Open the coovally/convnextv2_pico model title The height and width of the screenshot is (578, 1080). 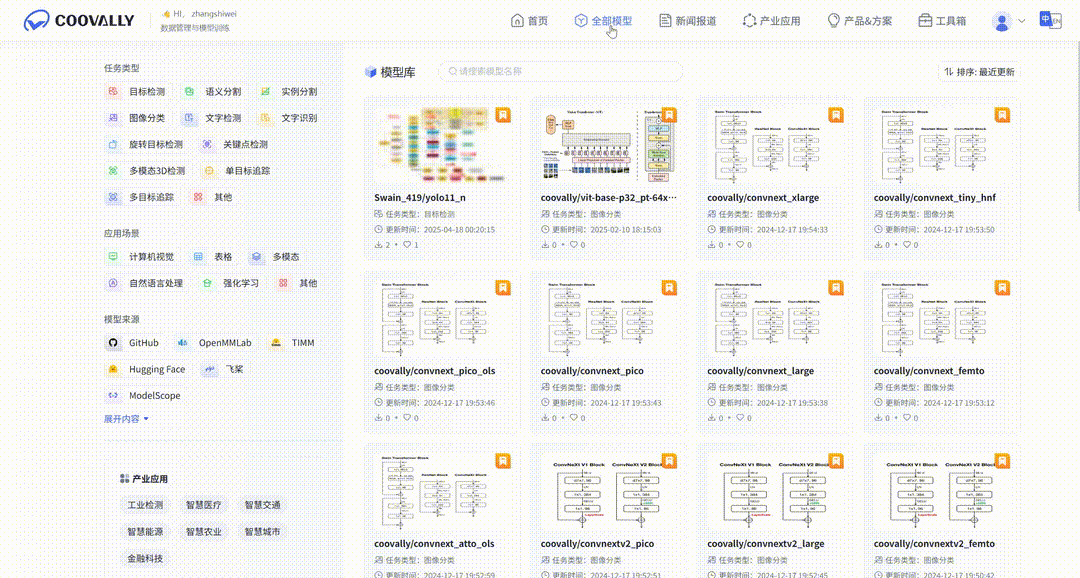pos(597,544)
